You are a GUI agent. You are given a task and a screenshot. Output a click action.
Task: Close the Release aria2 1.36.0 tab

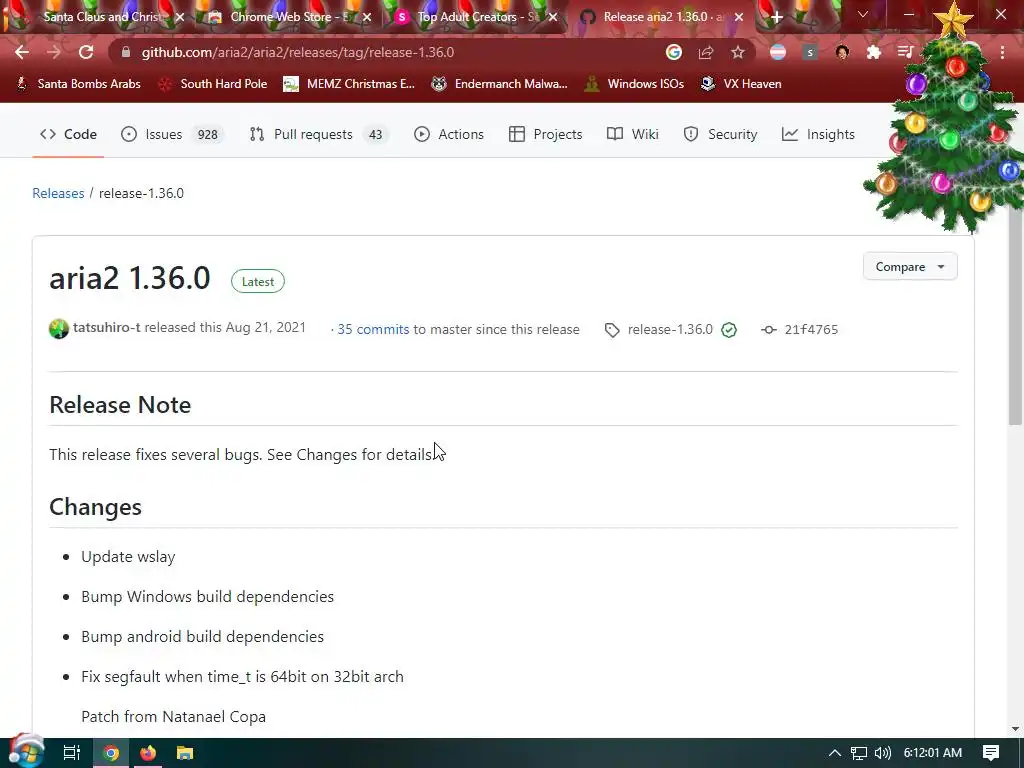tap(739, 17)
